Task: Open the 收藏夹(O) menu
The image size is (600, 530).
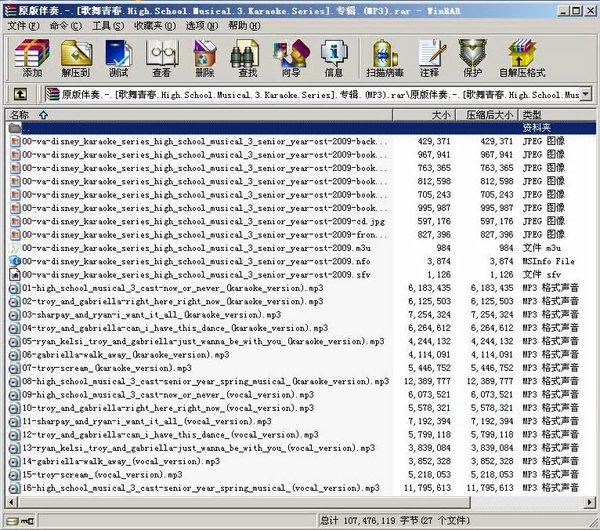Action: (155, 26)
